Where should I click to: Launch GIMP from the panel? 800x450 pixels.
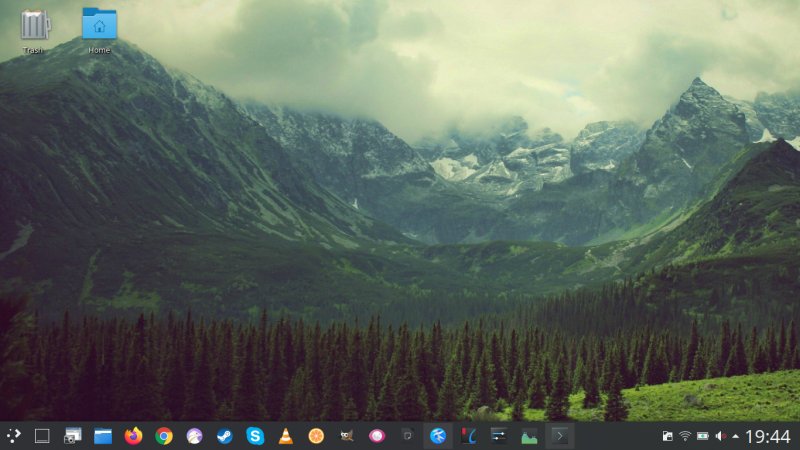click(347, 436)
